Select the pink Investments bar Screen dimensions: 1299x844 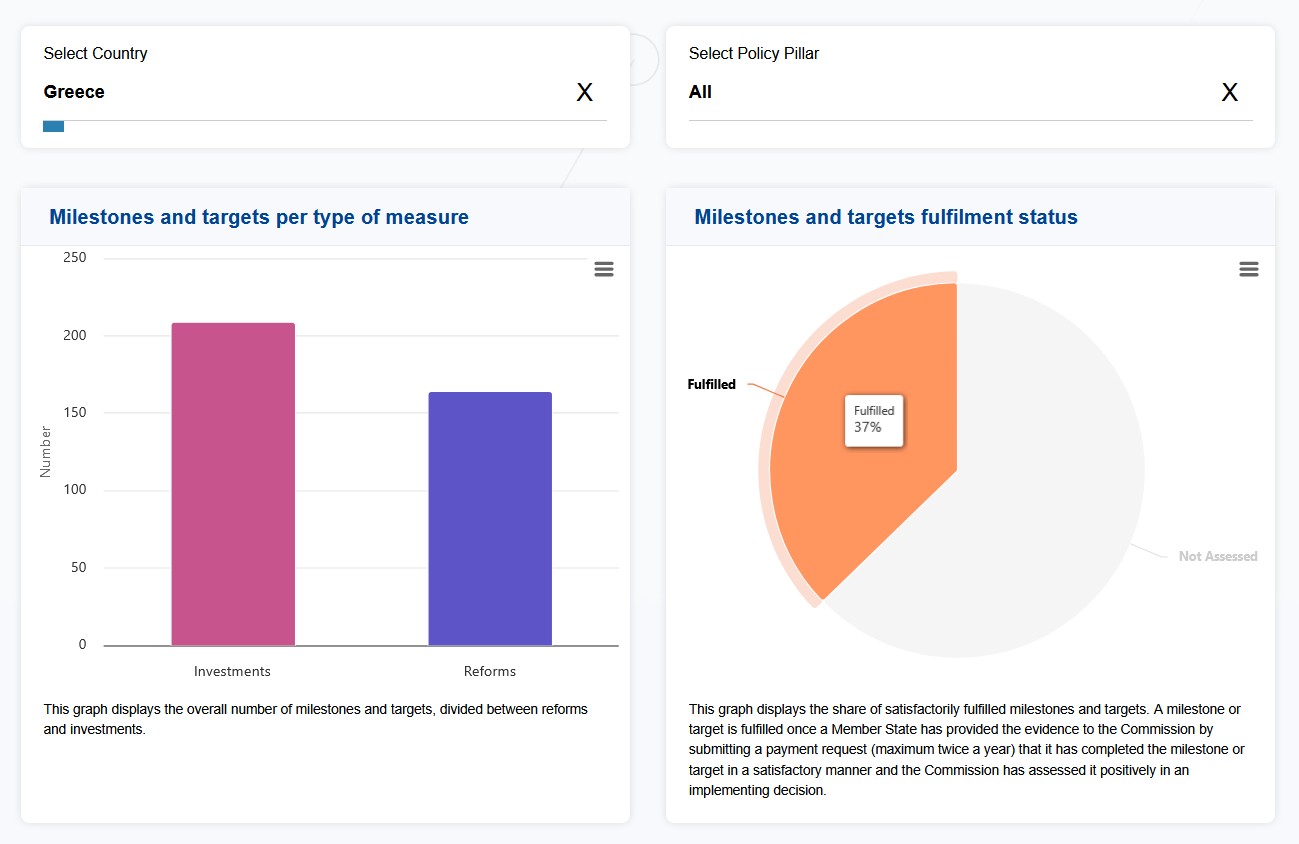[x=233, y=484]
